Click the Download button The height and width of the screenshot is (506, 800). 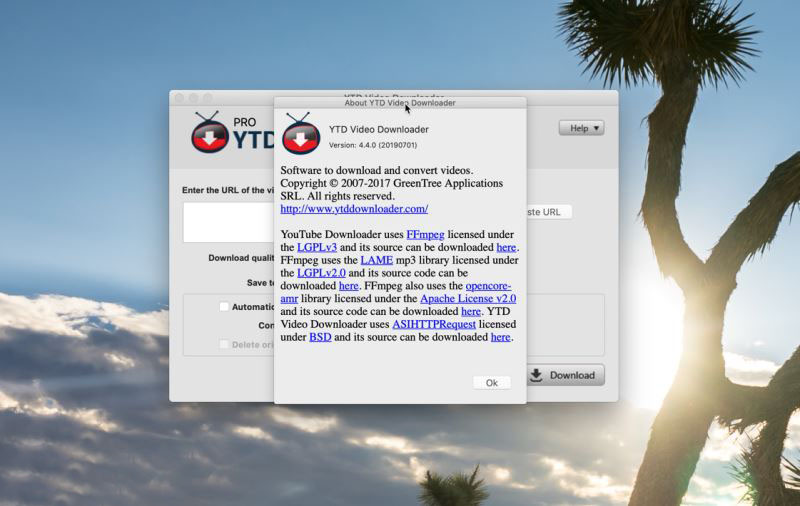tap(565, 375)
